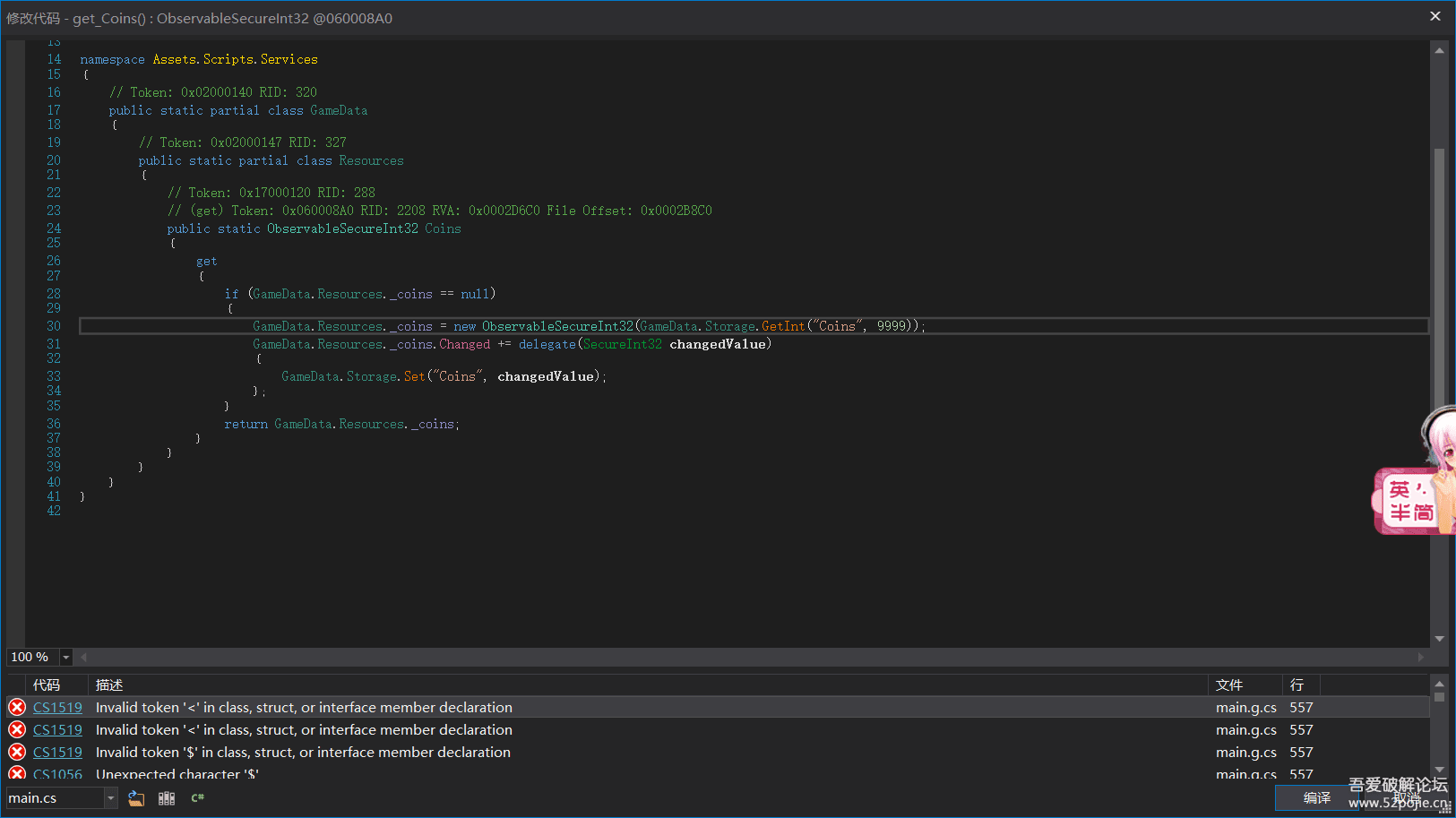Image resolution: width=1456 pixels, height=818 pixels.
Task: Click the 'if (GameData.Resources._coins == null)' line
Action: (360, 294)
